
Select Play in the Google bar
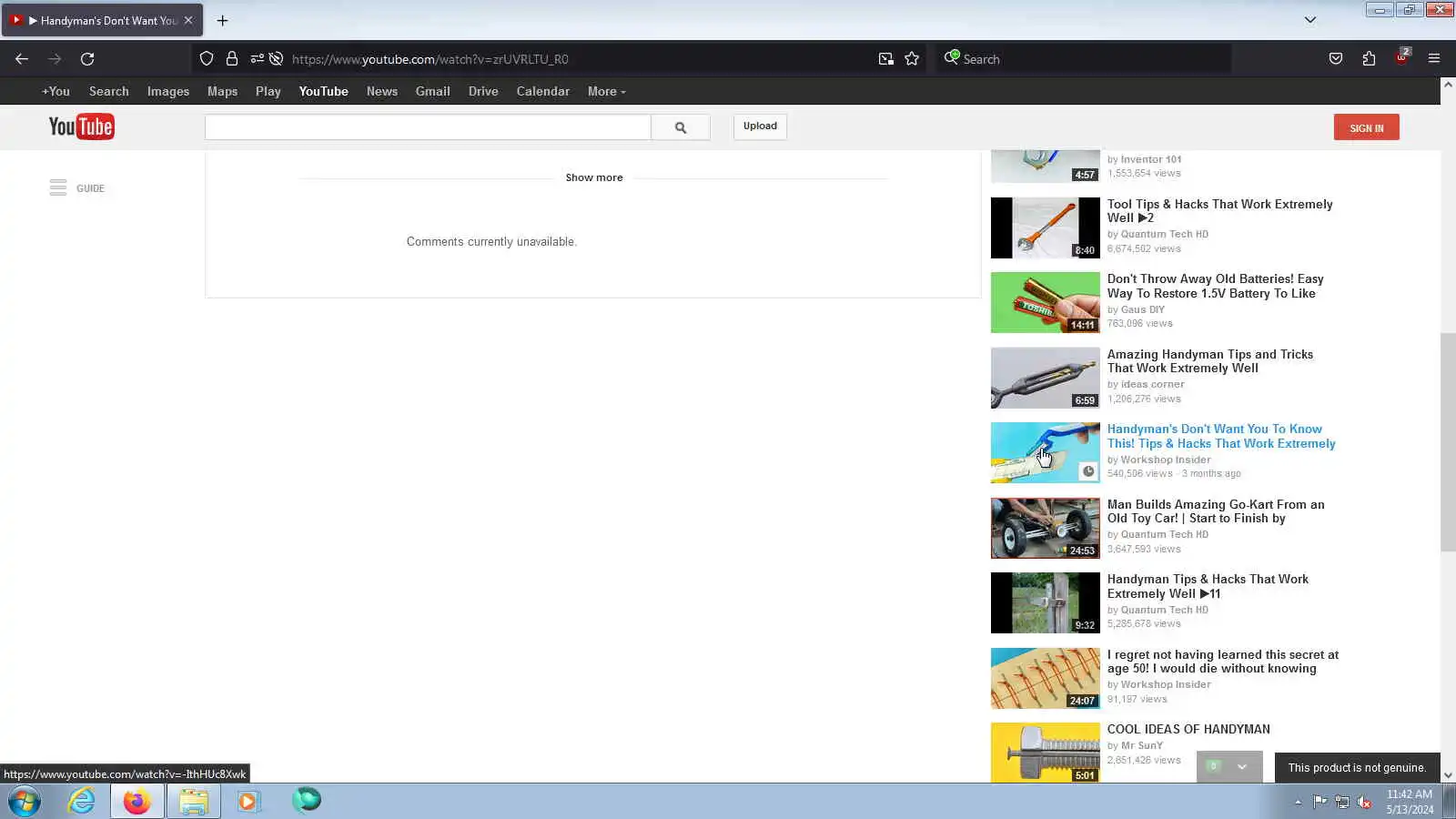(x=268, y=92)
